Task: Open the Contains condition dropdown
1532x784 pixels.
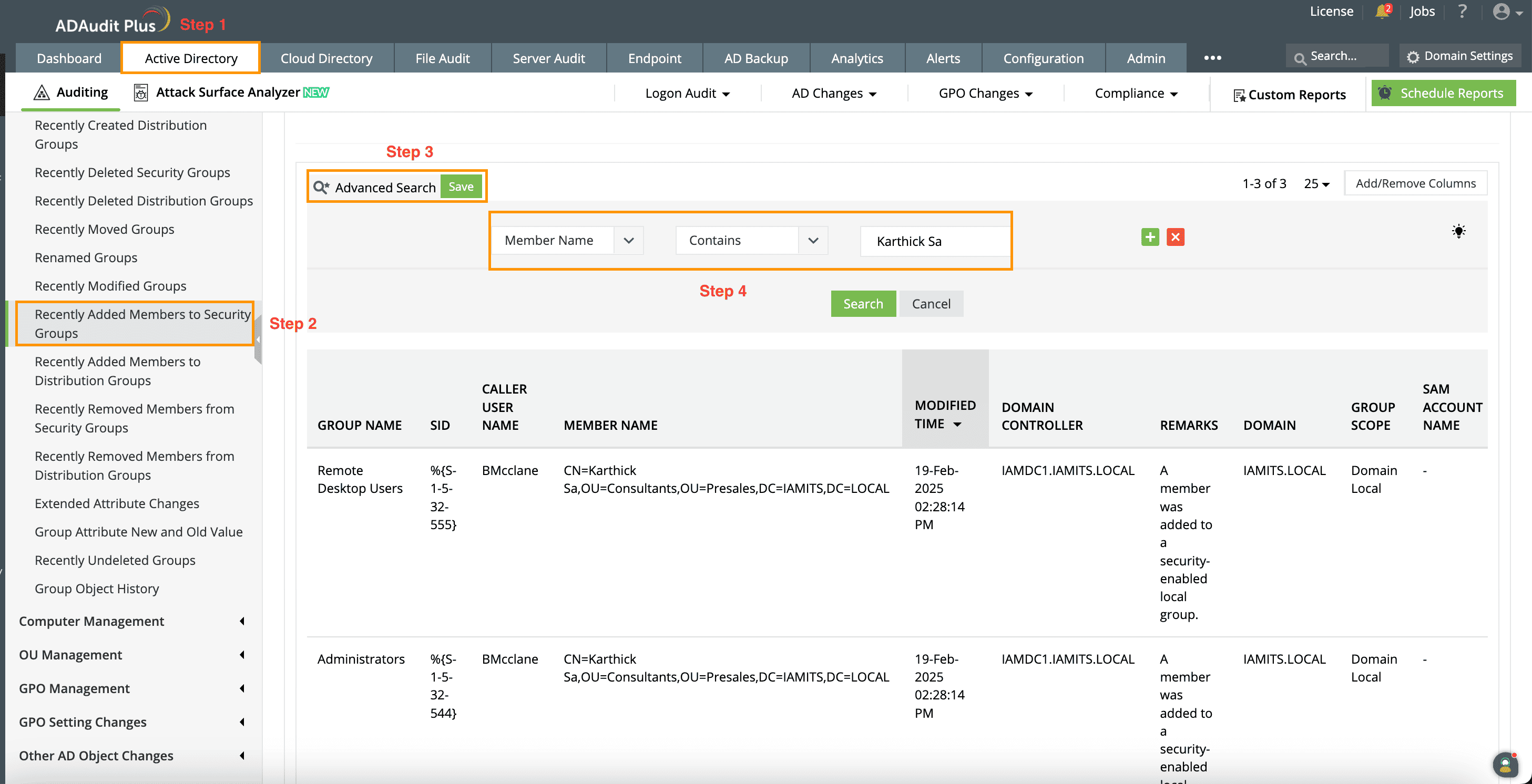Action: (x=812, y=241)
